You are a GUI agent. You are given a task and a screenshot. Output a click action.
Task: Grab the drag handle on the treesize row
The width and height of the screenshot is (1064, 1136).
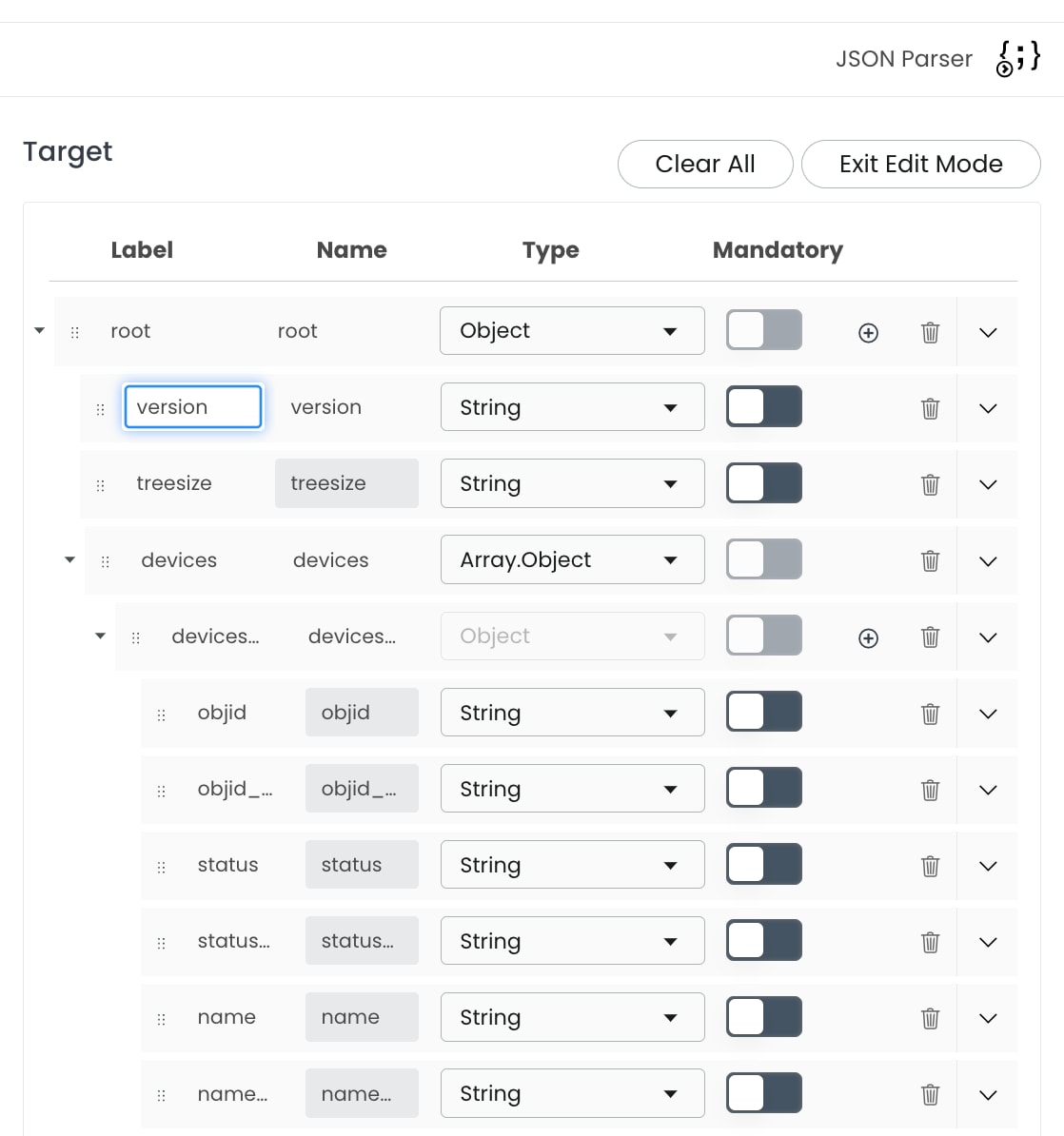pyautogui.click(x=101, y=483)
